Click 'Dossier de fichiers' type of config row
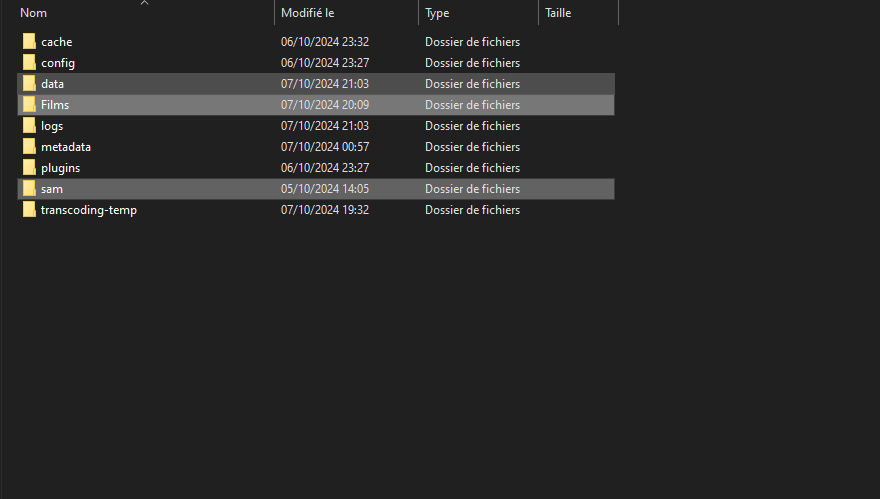This screenshot has height=499, width=880. tap(473, 62)
